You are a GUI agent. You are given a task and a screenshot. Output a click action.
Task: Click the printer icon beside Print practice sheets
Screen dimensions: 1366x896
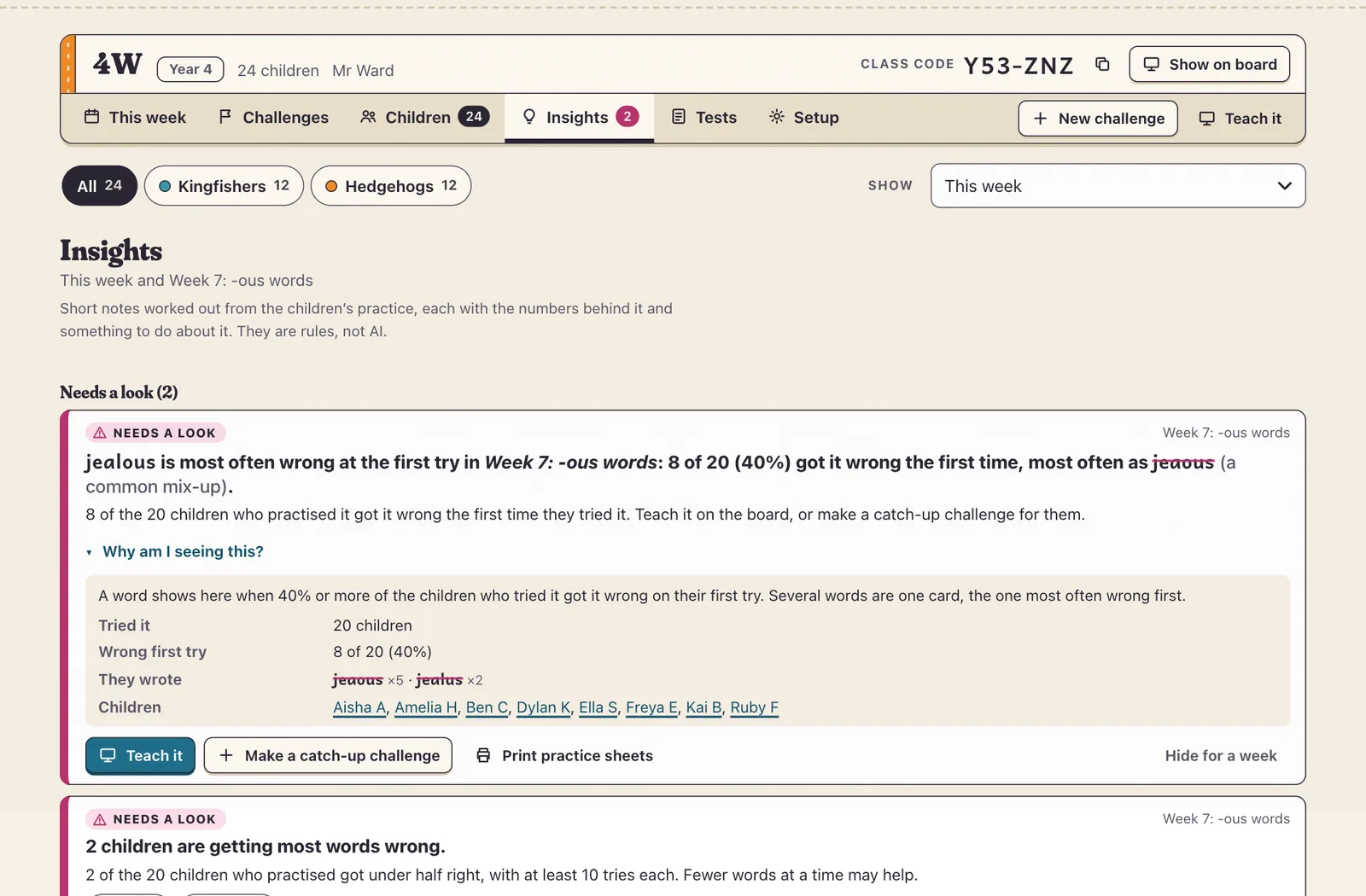(x=483, y=755)
